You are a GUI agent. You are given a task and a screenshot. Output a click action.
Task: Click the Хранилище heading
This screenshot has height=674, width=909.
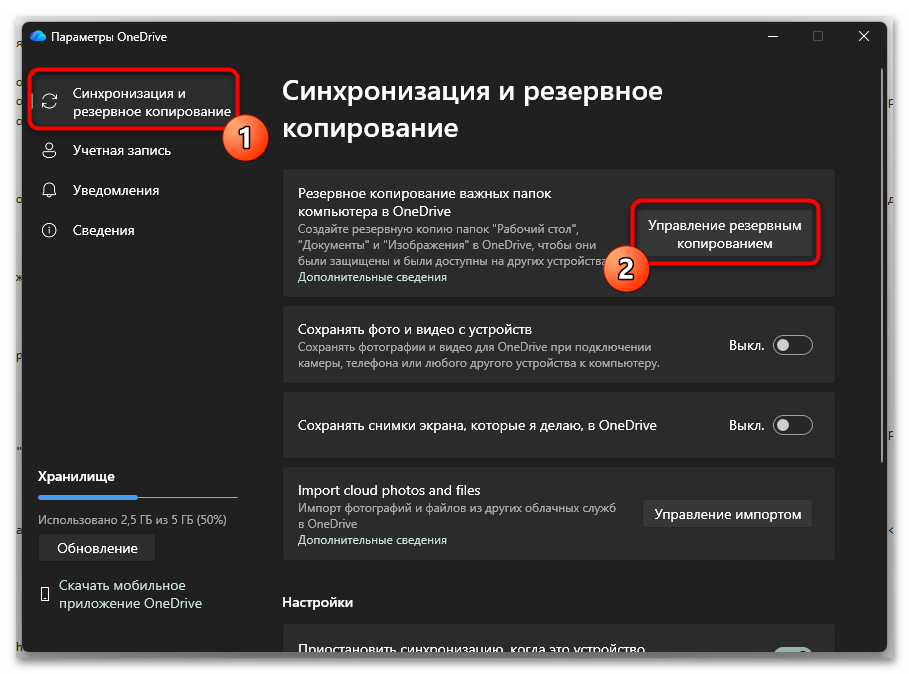coord(77,476)
